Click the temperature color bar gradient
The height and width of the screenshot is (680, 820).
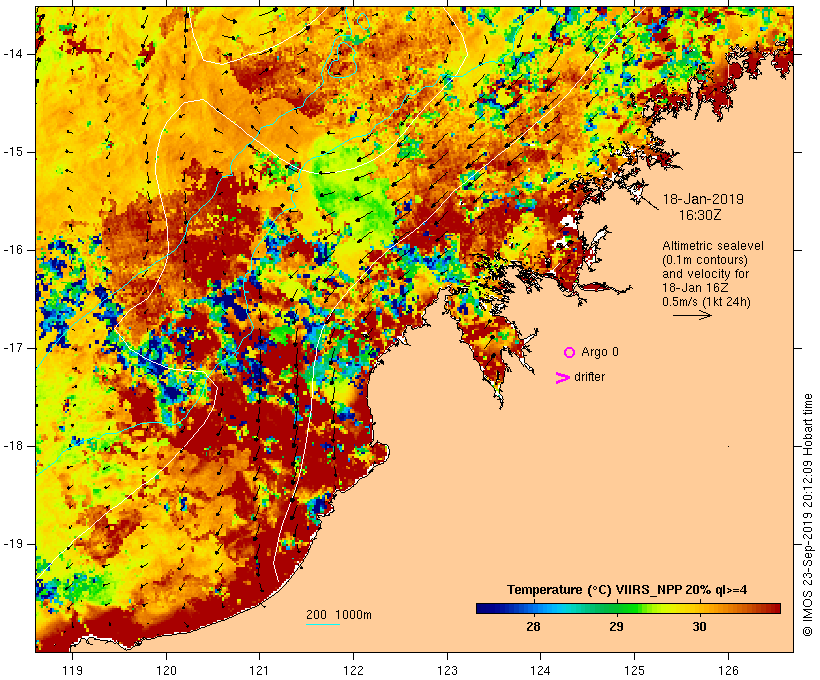pos(628,608)
